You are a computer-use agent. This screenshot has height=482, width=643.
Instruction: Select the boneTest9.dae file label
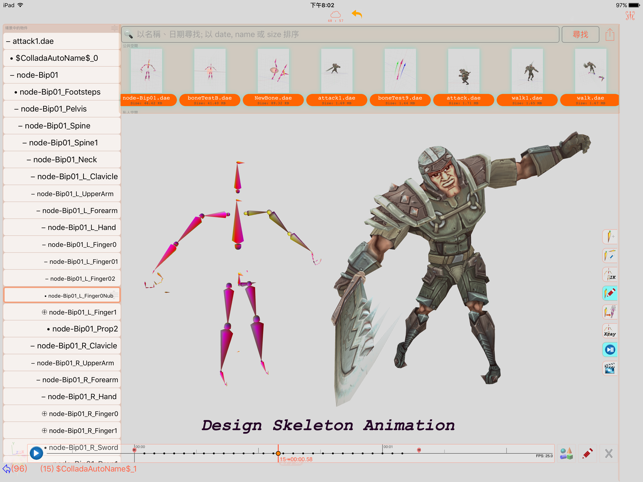pyautogui.click(x=400, y=100)
